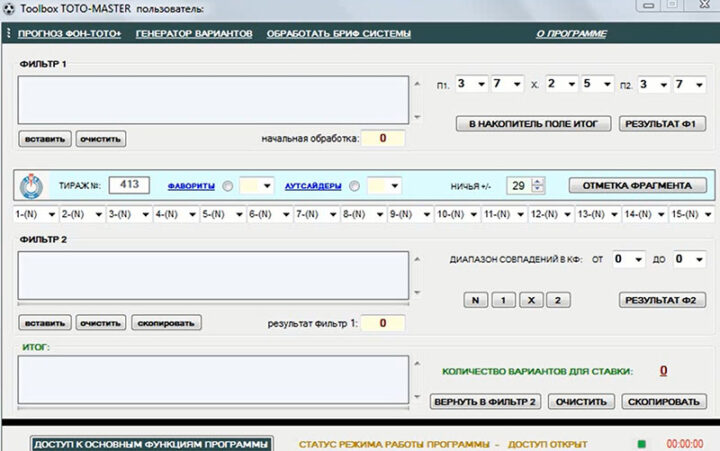720x451 pixels.
Task: Click ОТМЕТКА ФРАГМЕНТА button
Action: pyautogui.click(x=637, y=185)
